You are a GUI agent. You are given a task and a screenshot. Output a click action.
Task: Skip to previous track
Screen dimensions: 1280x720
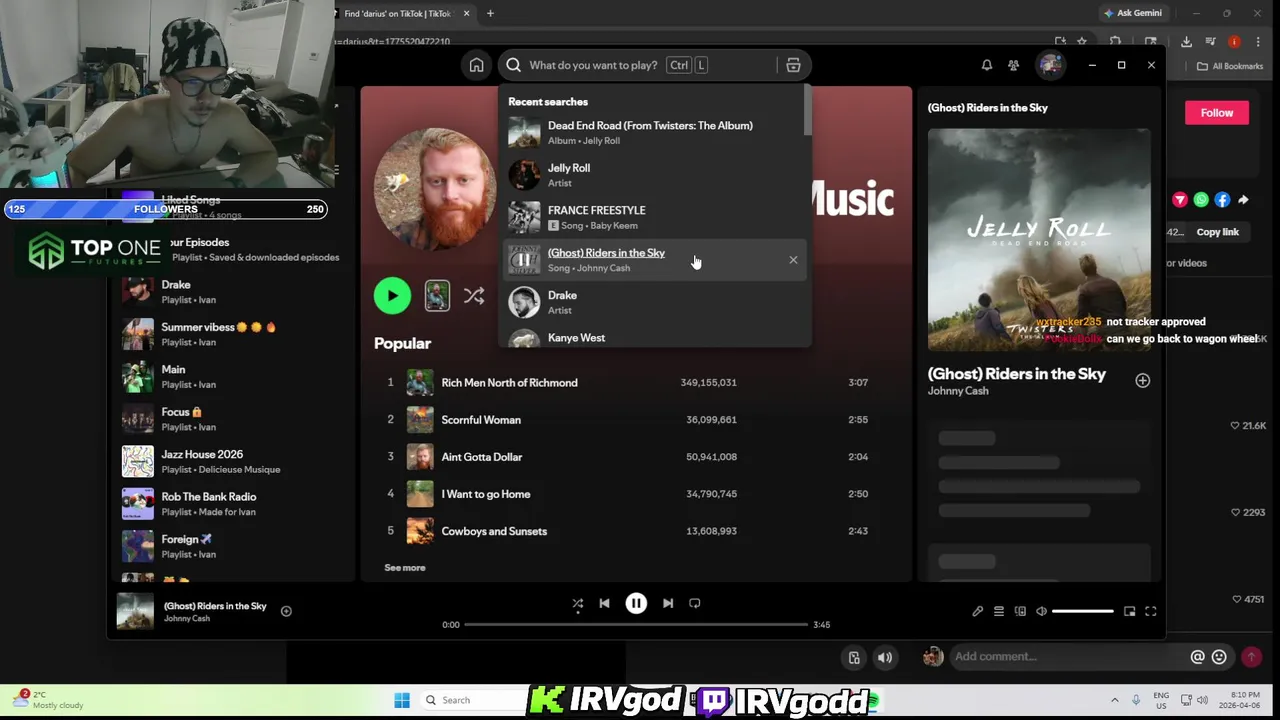[x=604, y=603]
